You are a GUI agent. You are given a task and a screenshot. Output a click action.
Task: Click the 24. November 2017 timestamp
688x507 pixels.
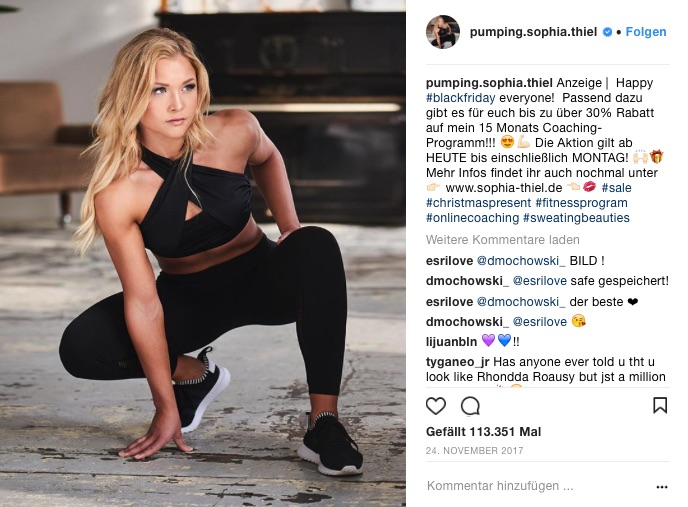pyautogui.click(x=474, y=451)
